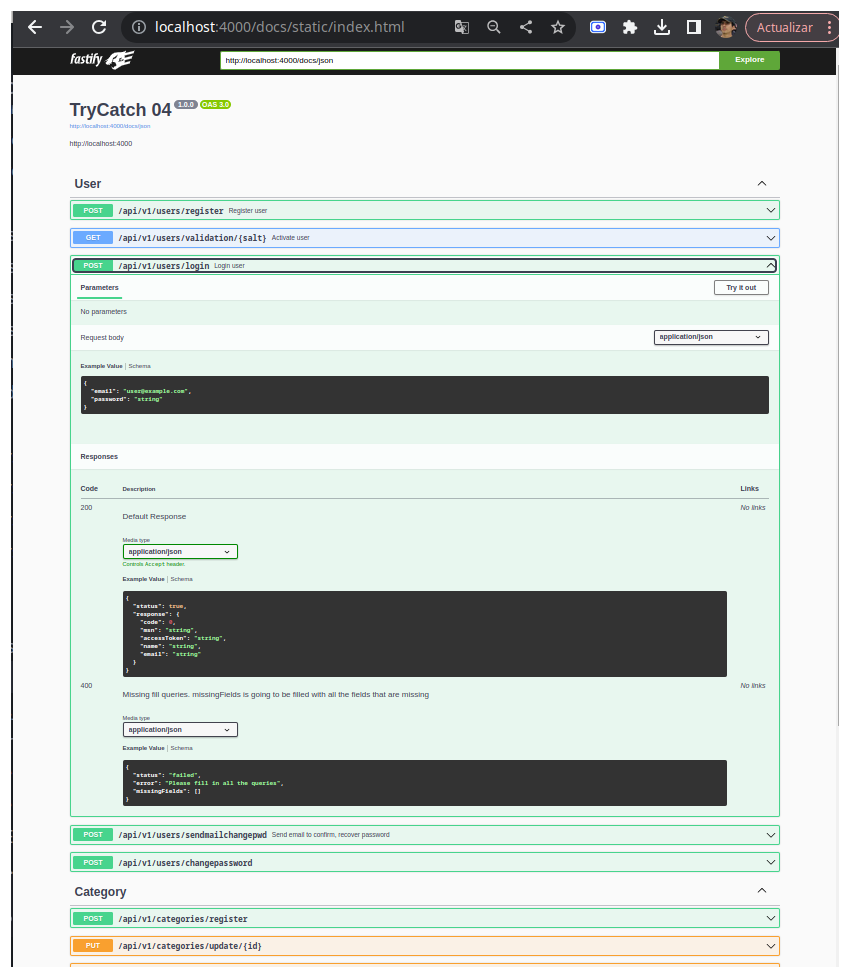Select the Parameters tab
Viewport: 847px width, 978px height.
click(99, 287)
